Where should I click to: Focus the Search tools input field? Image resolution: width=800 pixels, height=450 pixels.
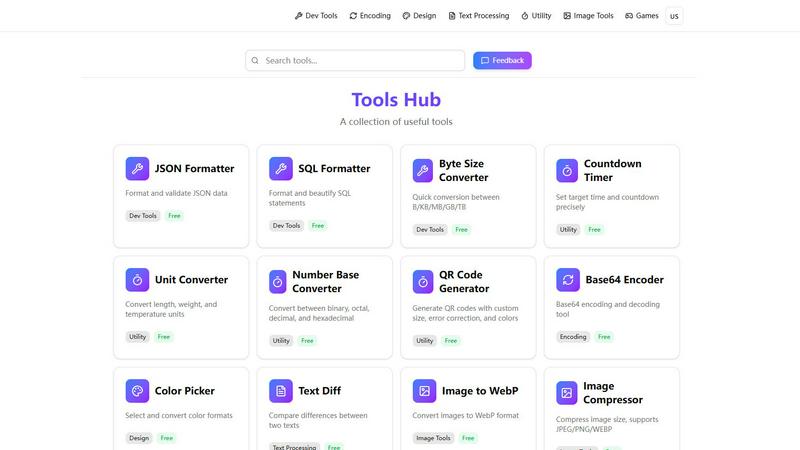pos(355,60)
